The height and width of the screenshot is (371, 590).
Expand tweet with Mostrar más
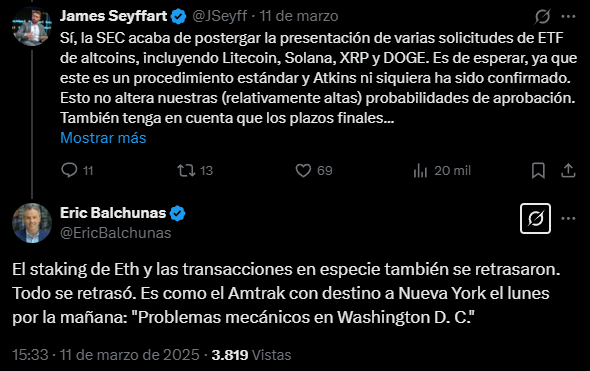[103, 138]
